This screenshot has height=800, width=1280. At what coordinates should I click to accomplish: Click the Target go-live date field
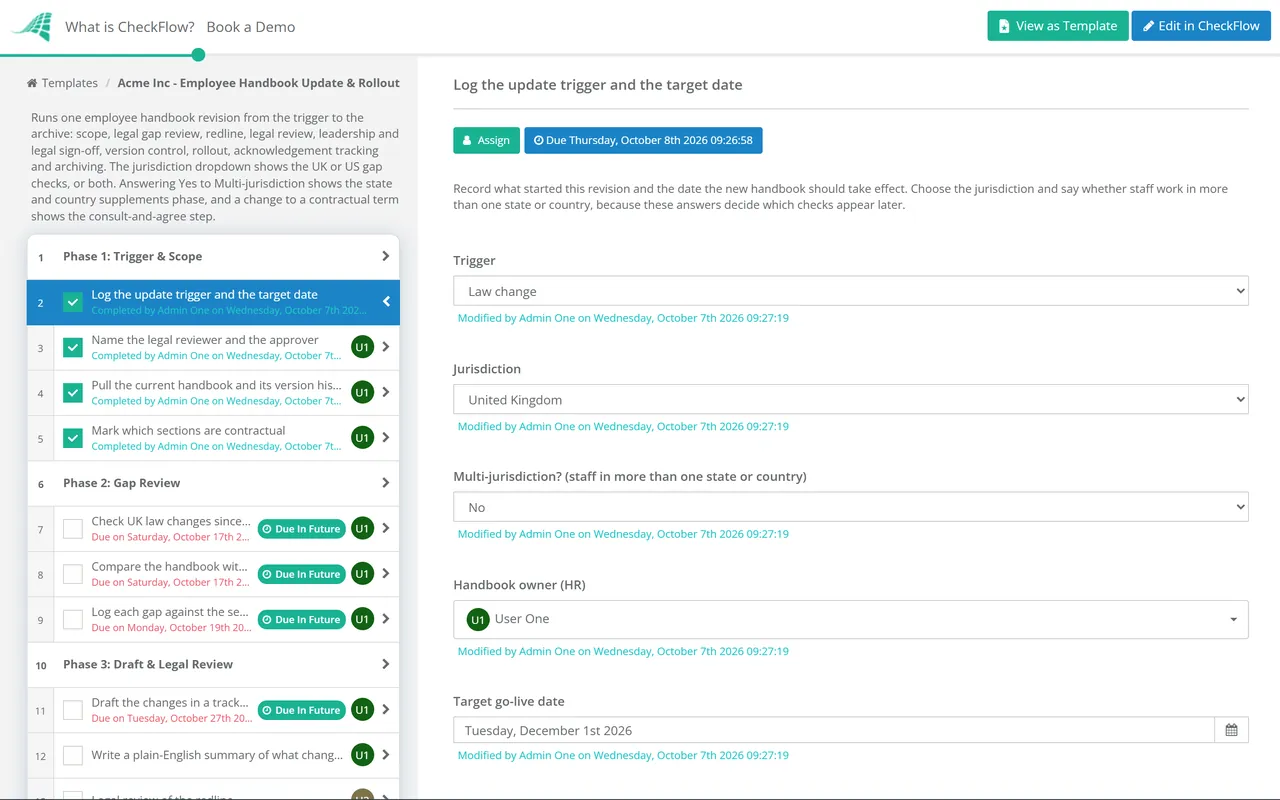tap(834, 730)
